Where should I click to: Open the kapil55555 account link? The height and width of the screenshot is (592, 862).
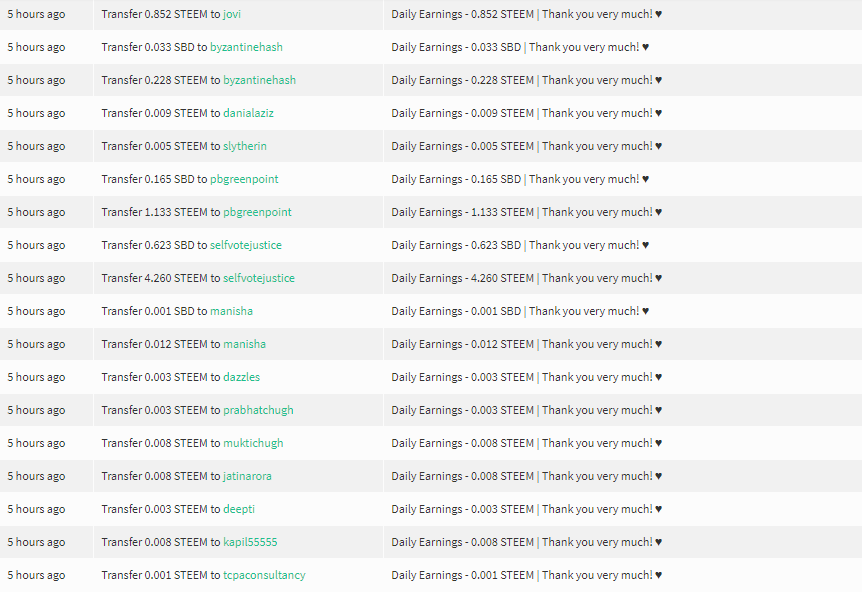coord(250,542)
